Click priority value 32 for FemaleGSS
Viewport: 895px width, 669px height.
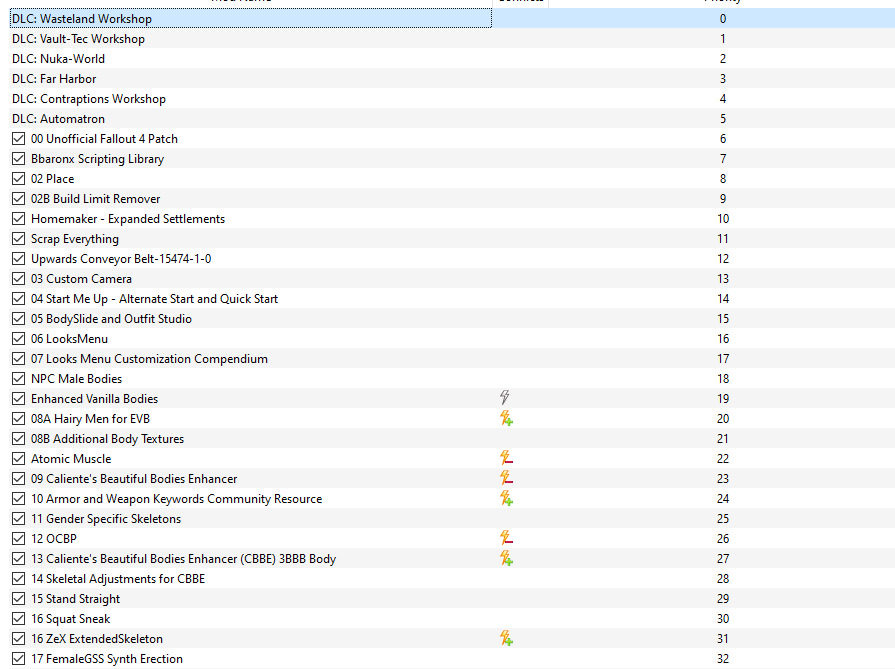tap(723, 658)
